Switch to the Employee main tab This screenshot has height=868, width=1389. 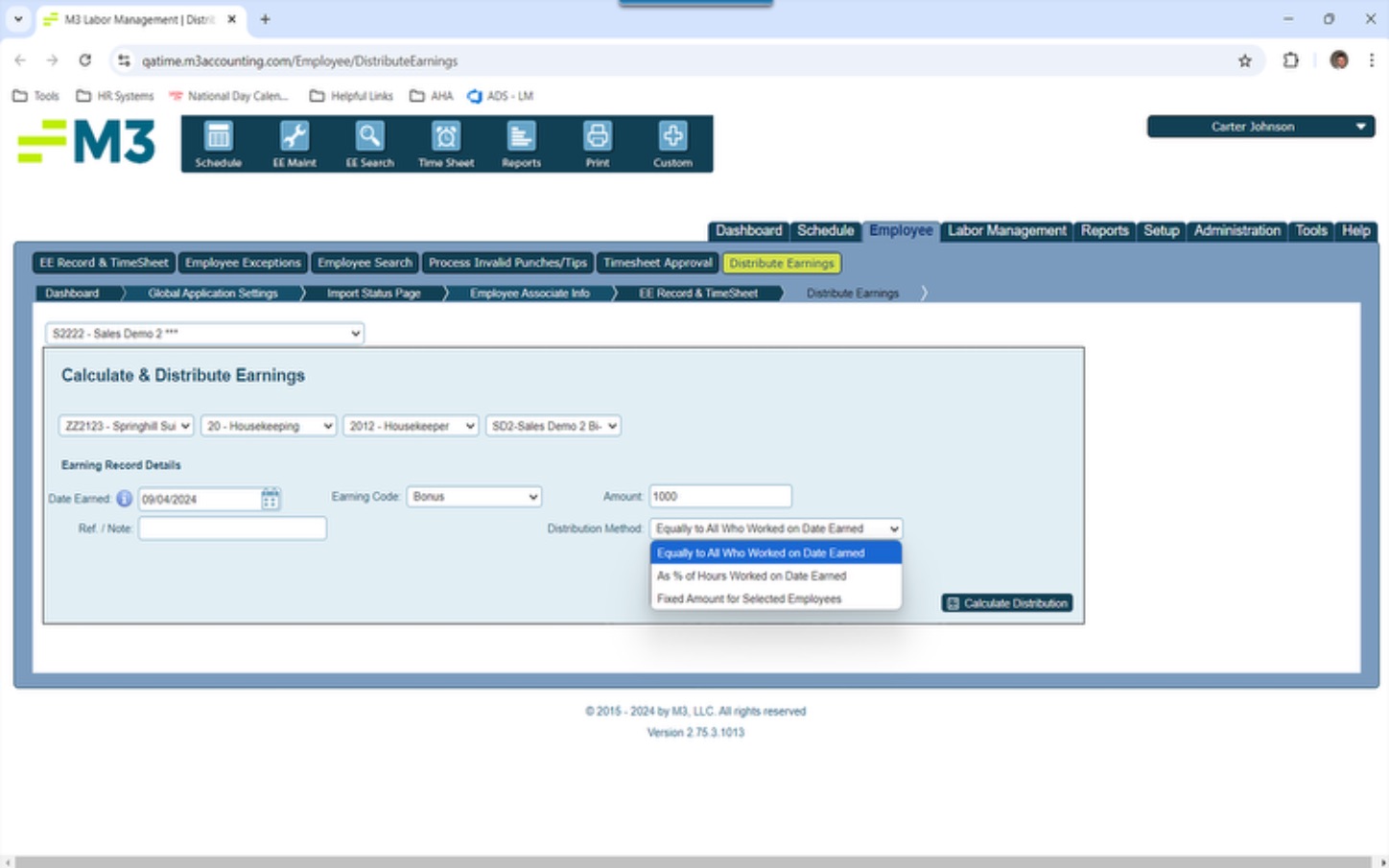pyautogui.click(x=901, y=231)
